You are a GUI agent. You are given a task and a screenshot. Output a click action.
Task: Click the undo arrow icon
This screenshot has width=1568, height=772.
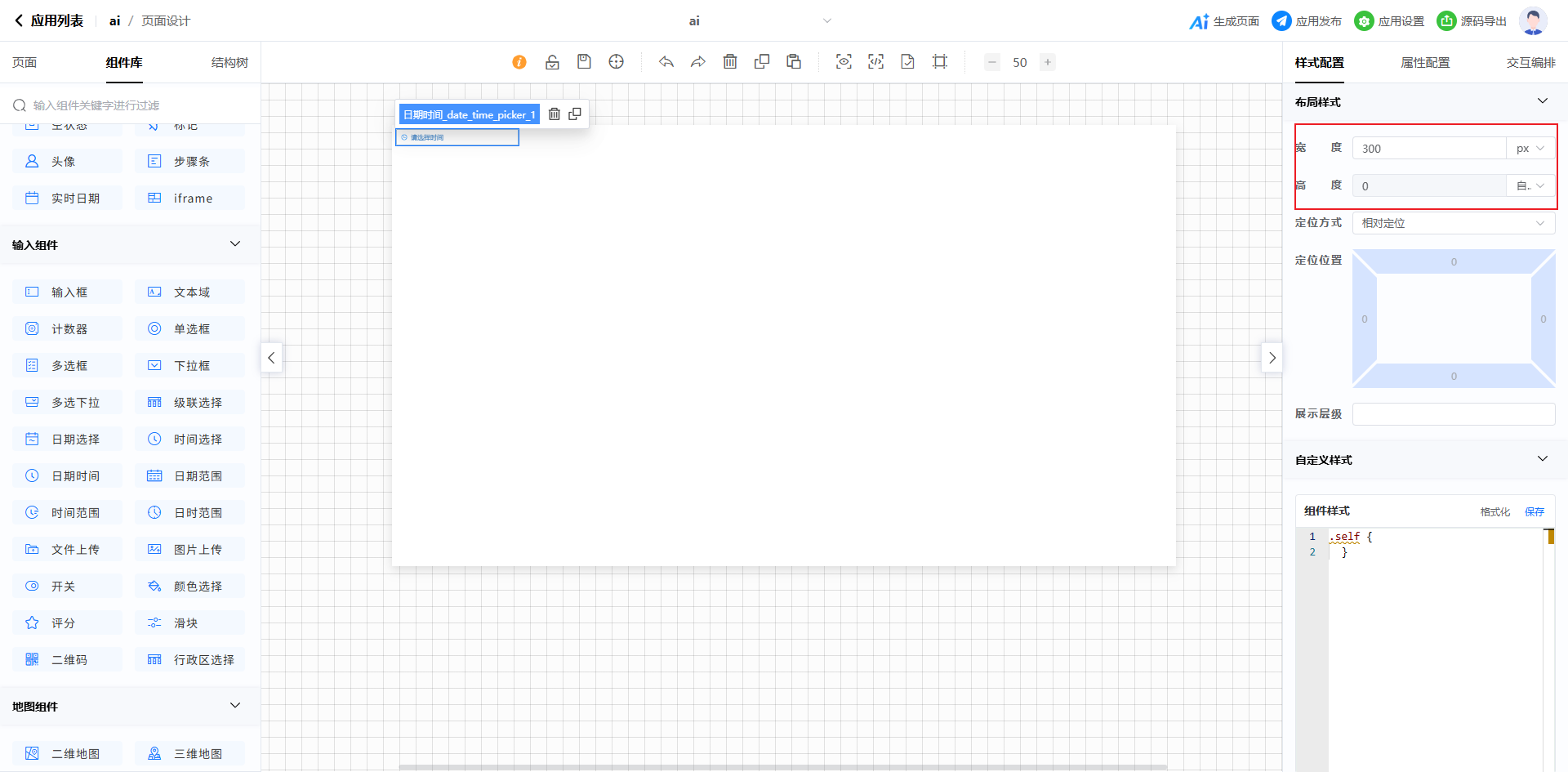click(666, 62)
